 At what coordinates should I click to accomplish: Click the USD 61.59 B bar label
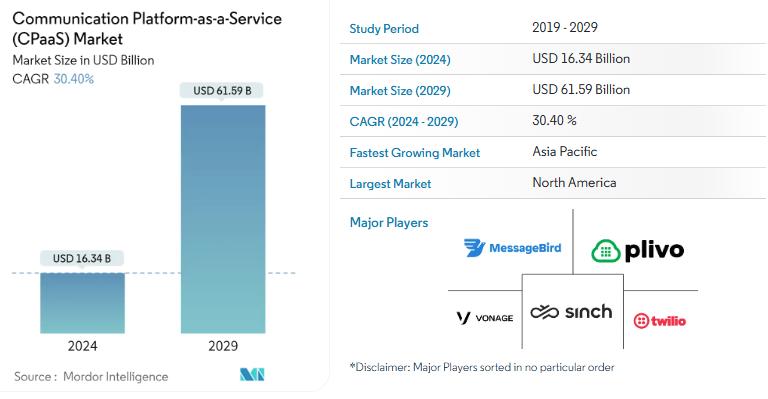pos(222,91)
